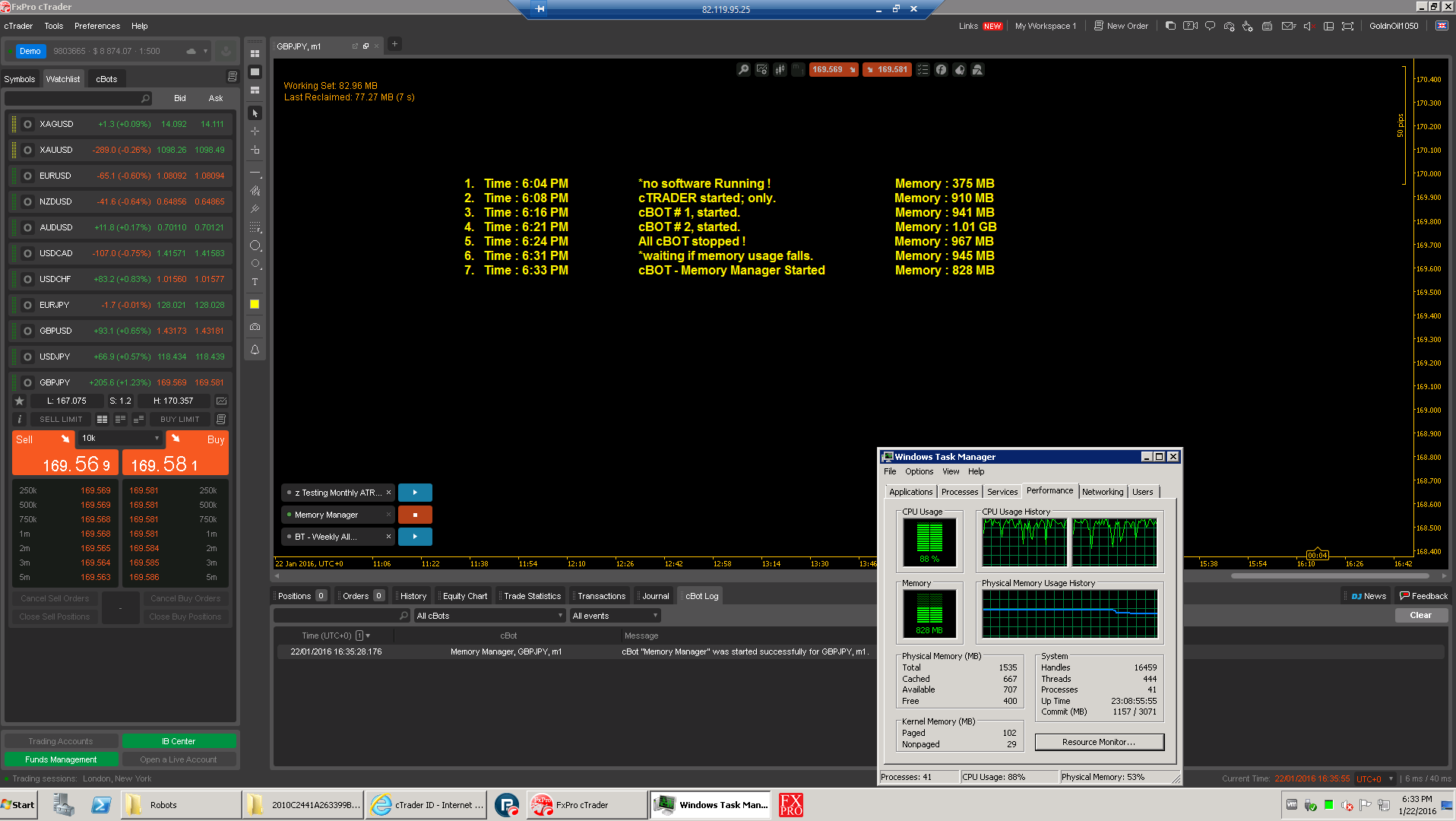Open the All events filter dropdown

(615, 617)
